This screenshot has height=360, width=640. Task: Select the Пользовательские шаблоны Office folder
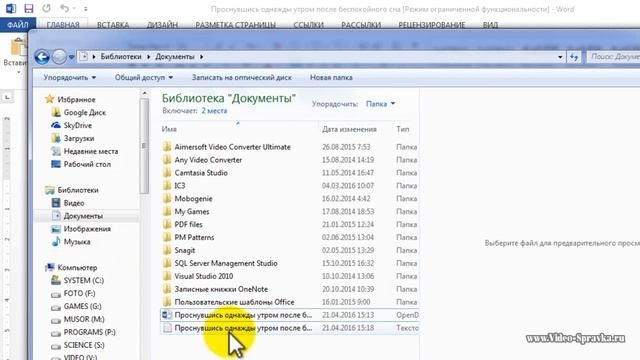click(234, 302)
